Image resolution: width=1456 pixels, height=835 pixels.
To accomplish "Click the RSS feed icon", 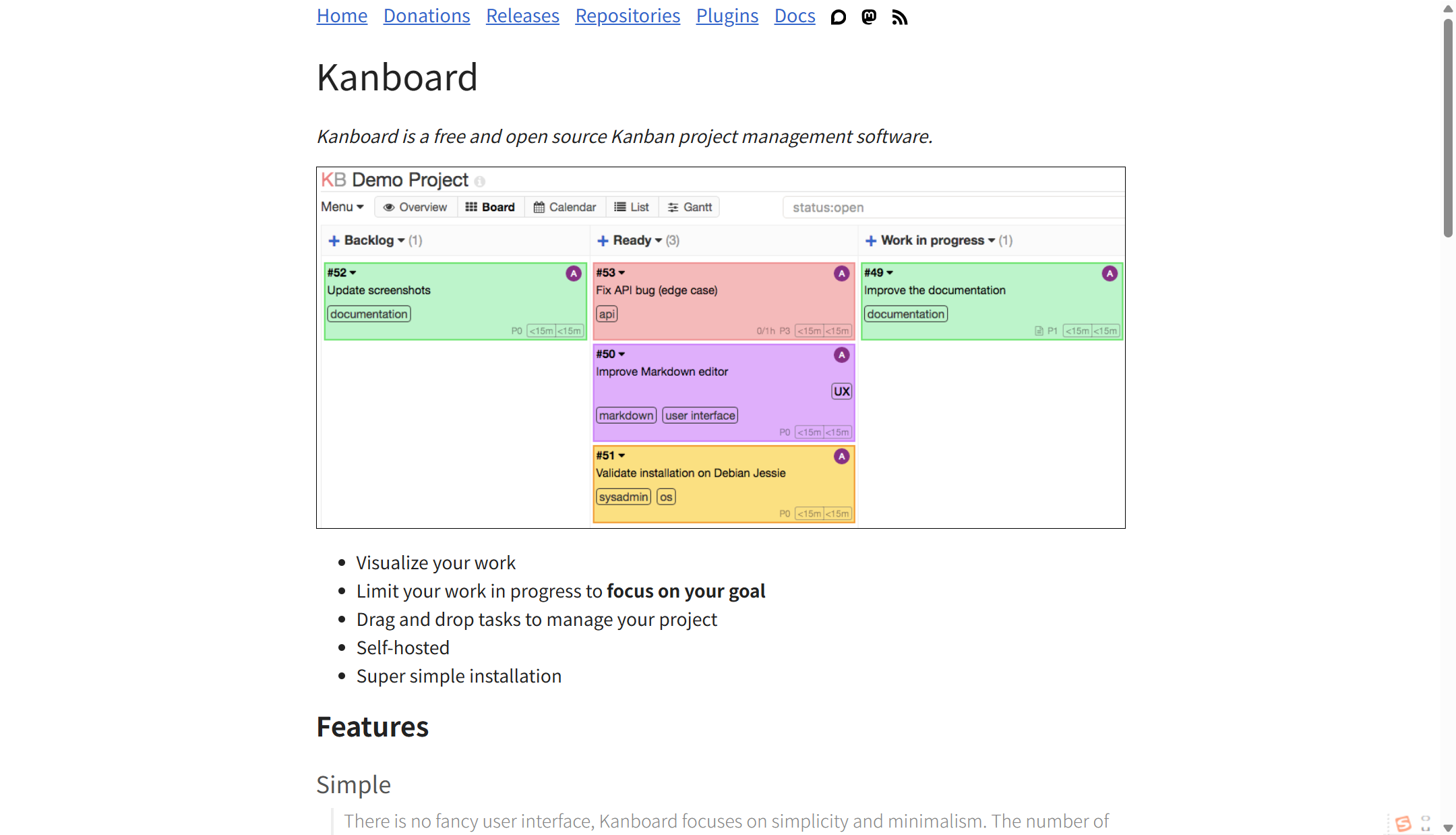I will [899, 17].
